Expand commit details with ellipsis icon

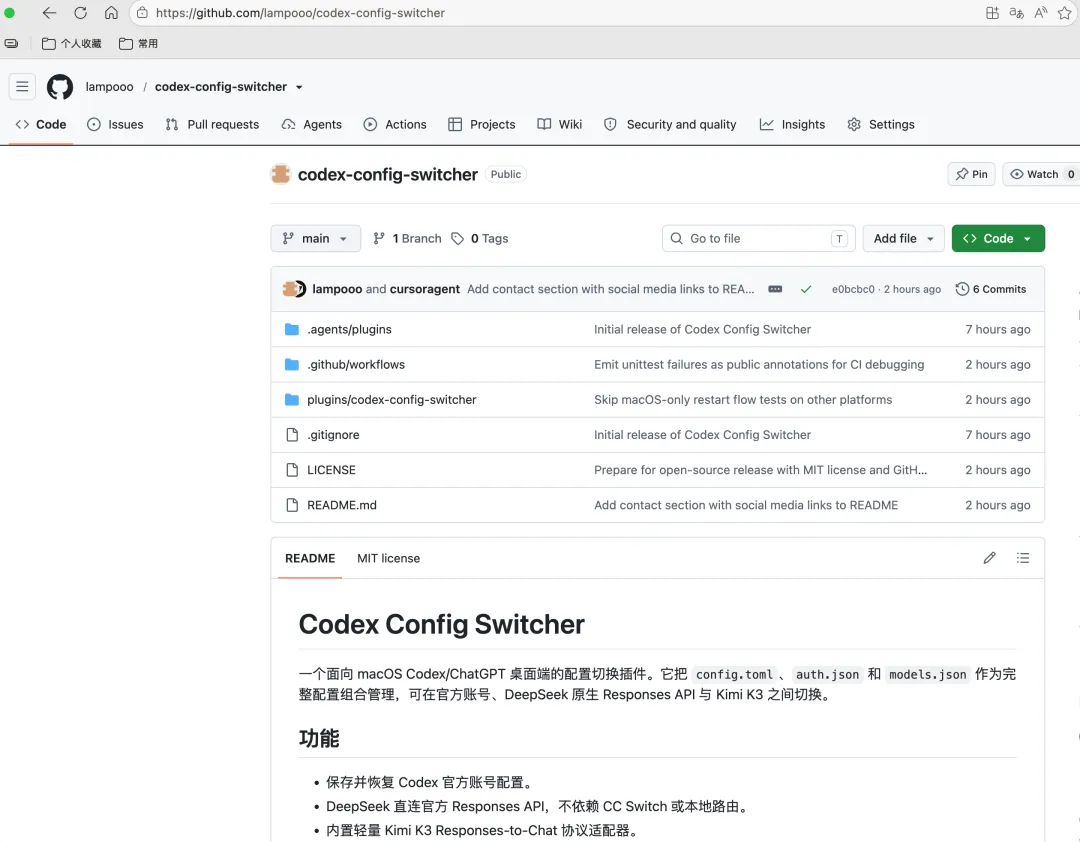[x=775, y=289]
